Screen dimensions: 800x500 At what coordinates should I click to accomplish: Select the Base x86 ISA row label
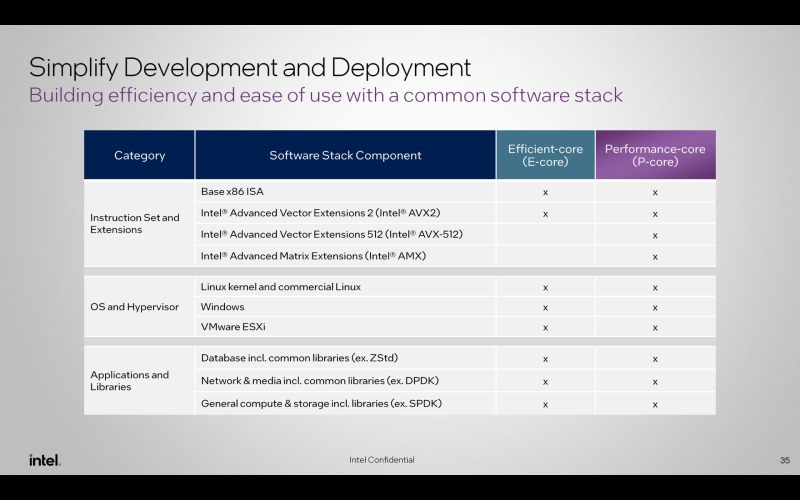[x=232, y=191]
